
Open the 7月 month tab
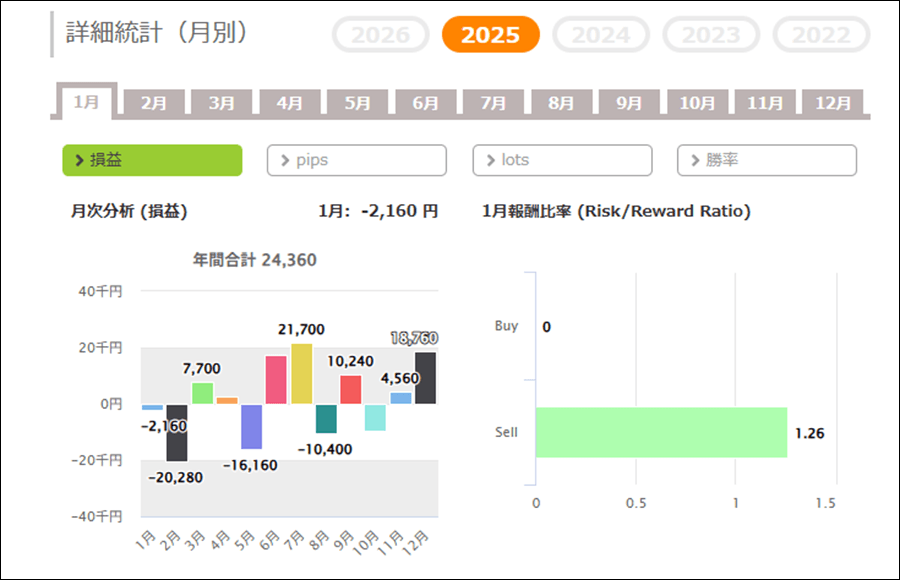tap(493, 103)
